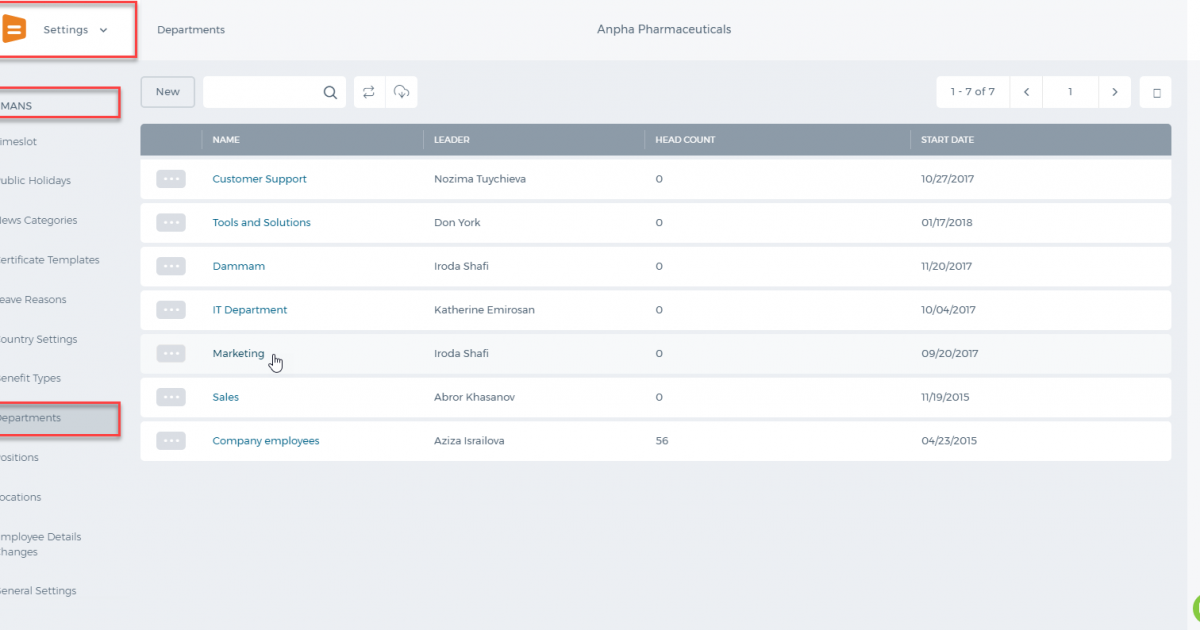Open the actions menu for Tools and Solutions
The height and width of the screenshot is (630, 1200).
[171, 222]
